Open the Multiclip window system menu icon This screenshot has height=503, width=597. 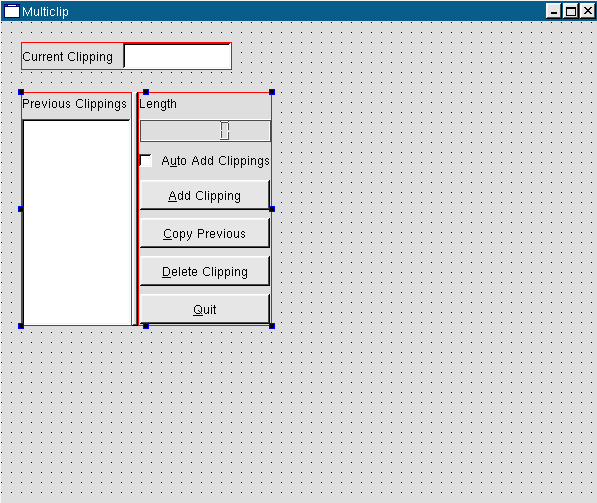pos(11,11)
